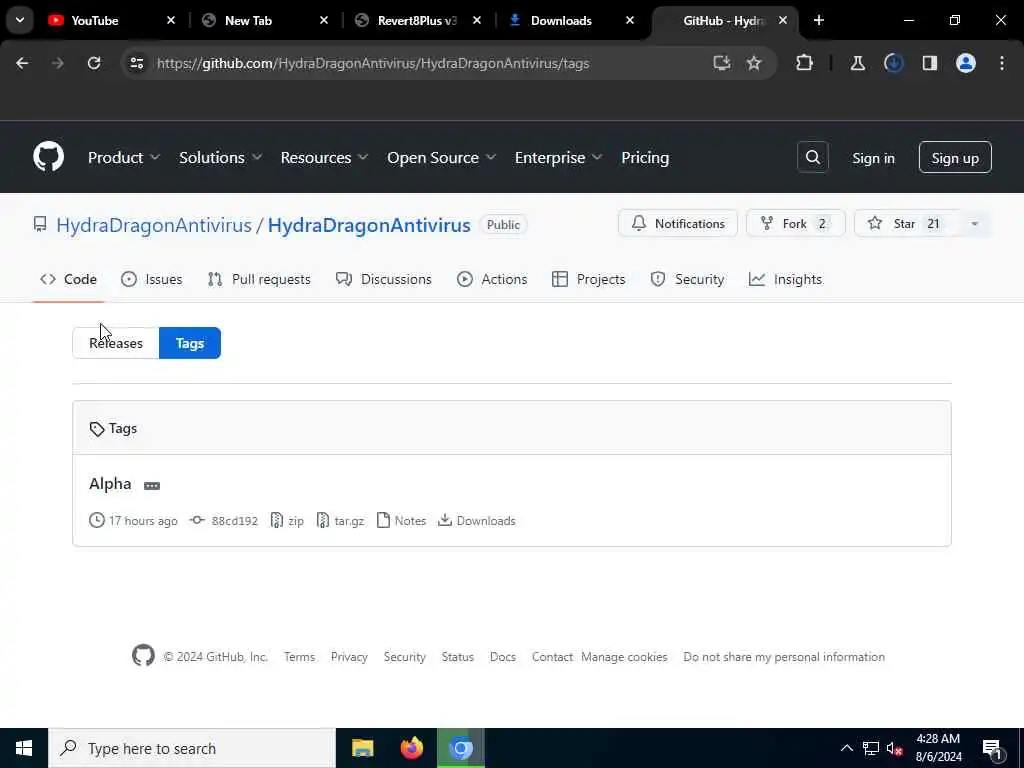
Task: Open the Windows Start menu
Action: (x=24, y=748)
